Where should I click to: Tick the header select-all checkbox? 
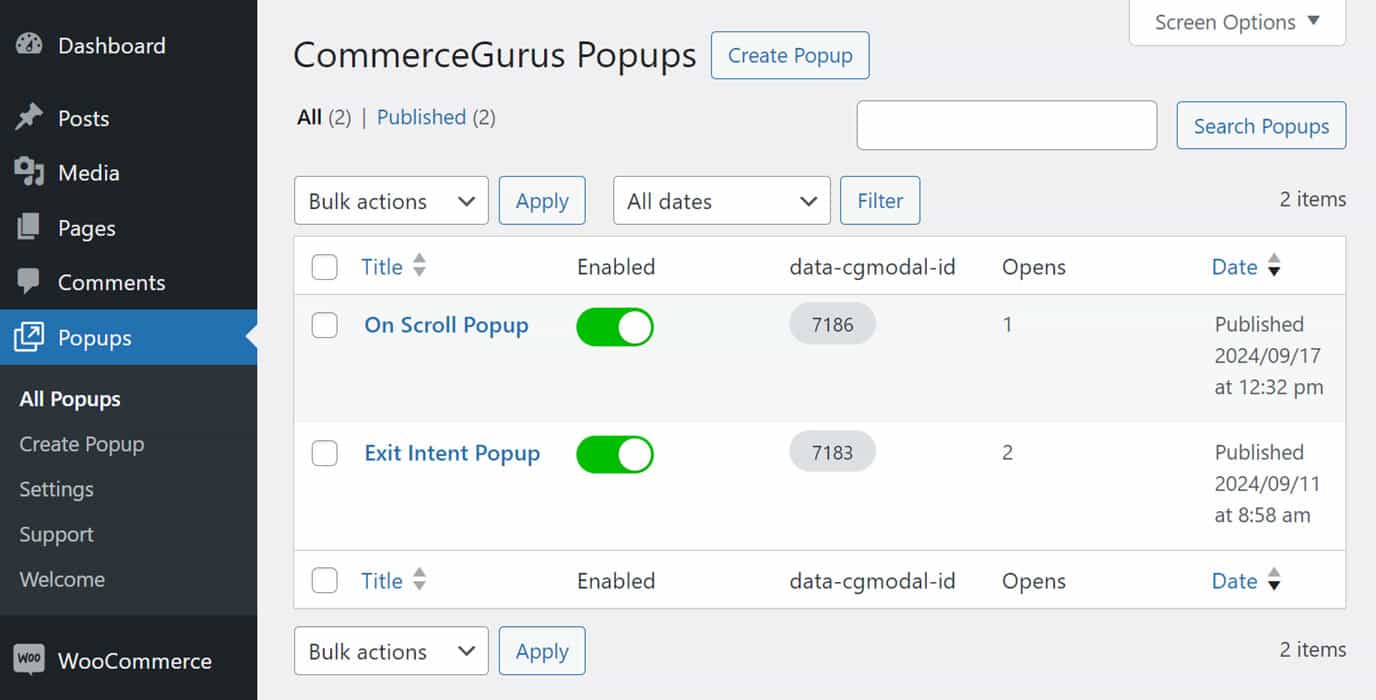[x=325, y=267]
